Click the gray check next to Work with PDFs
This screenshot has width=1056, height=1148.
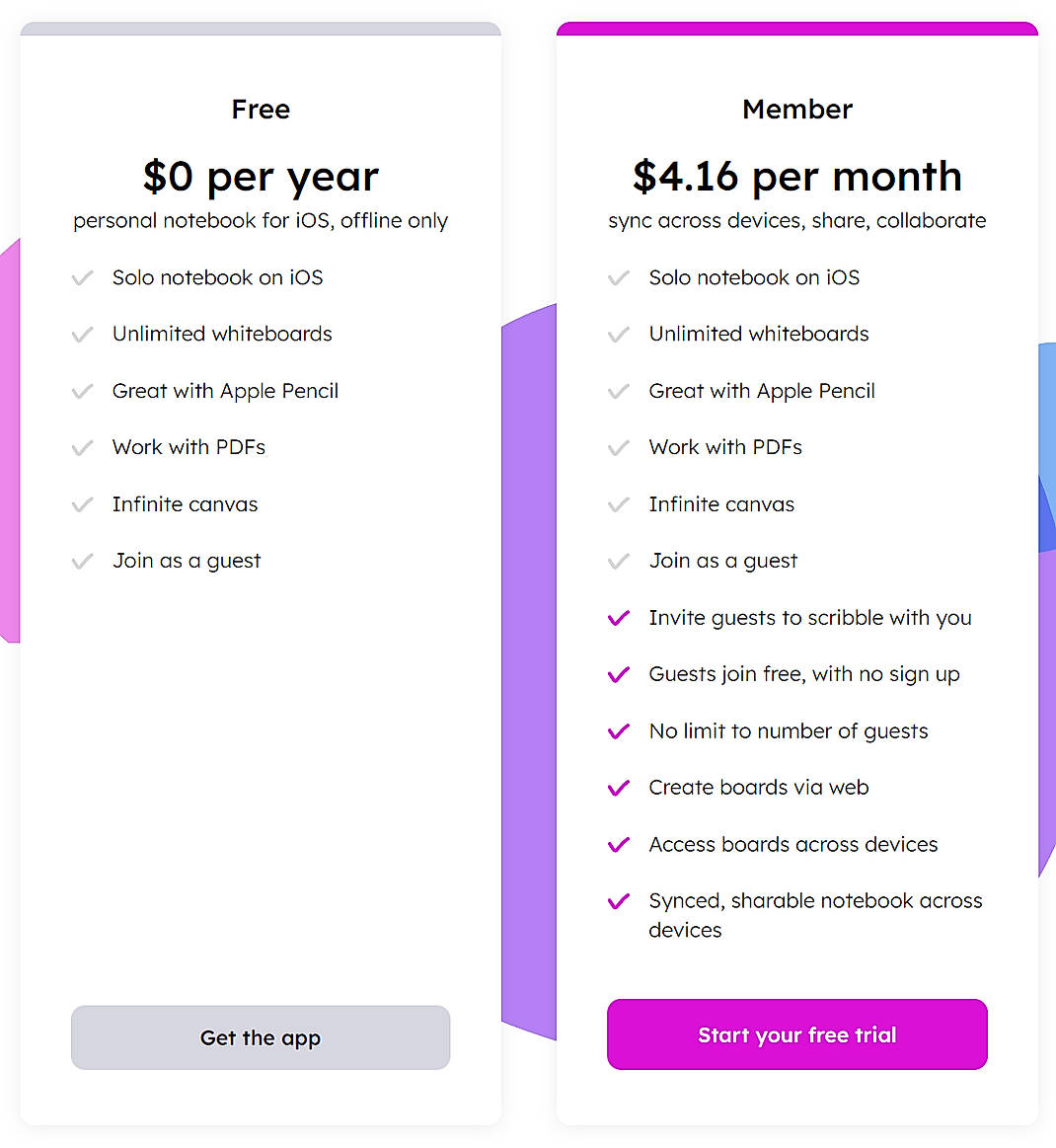[x=83, y=448]
